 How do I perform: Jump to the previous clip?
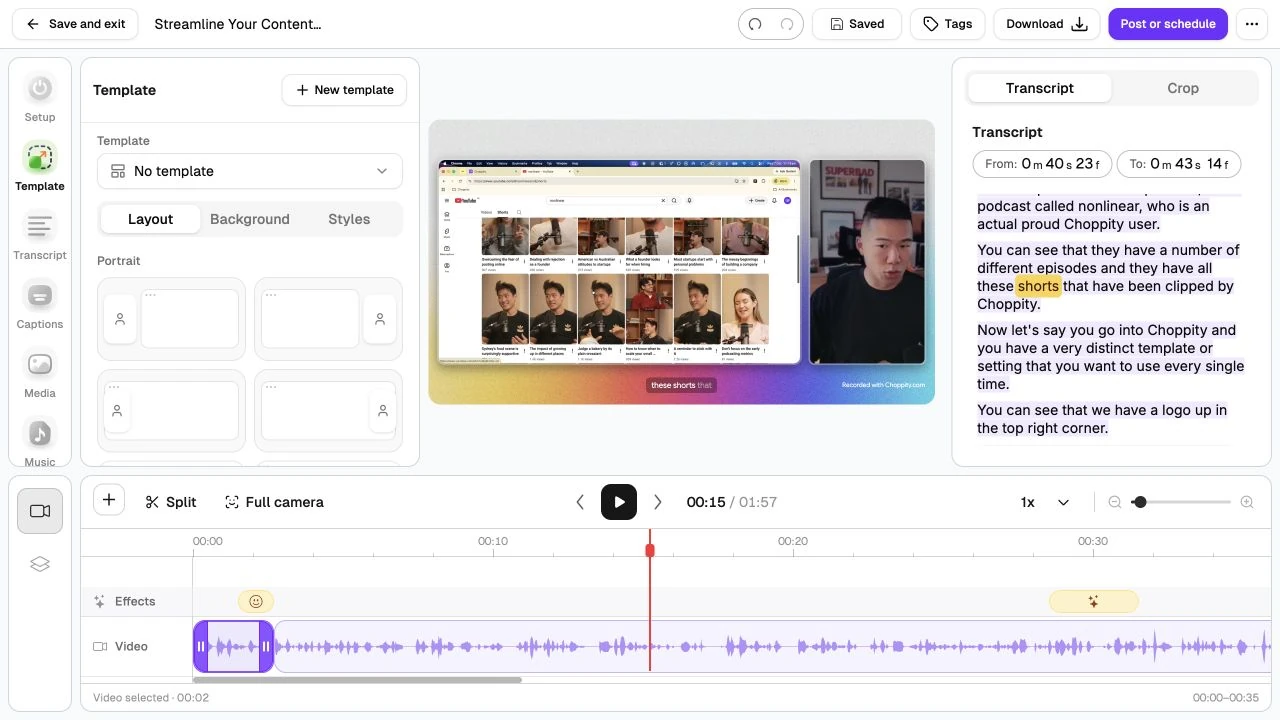580,502
